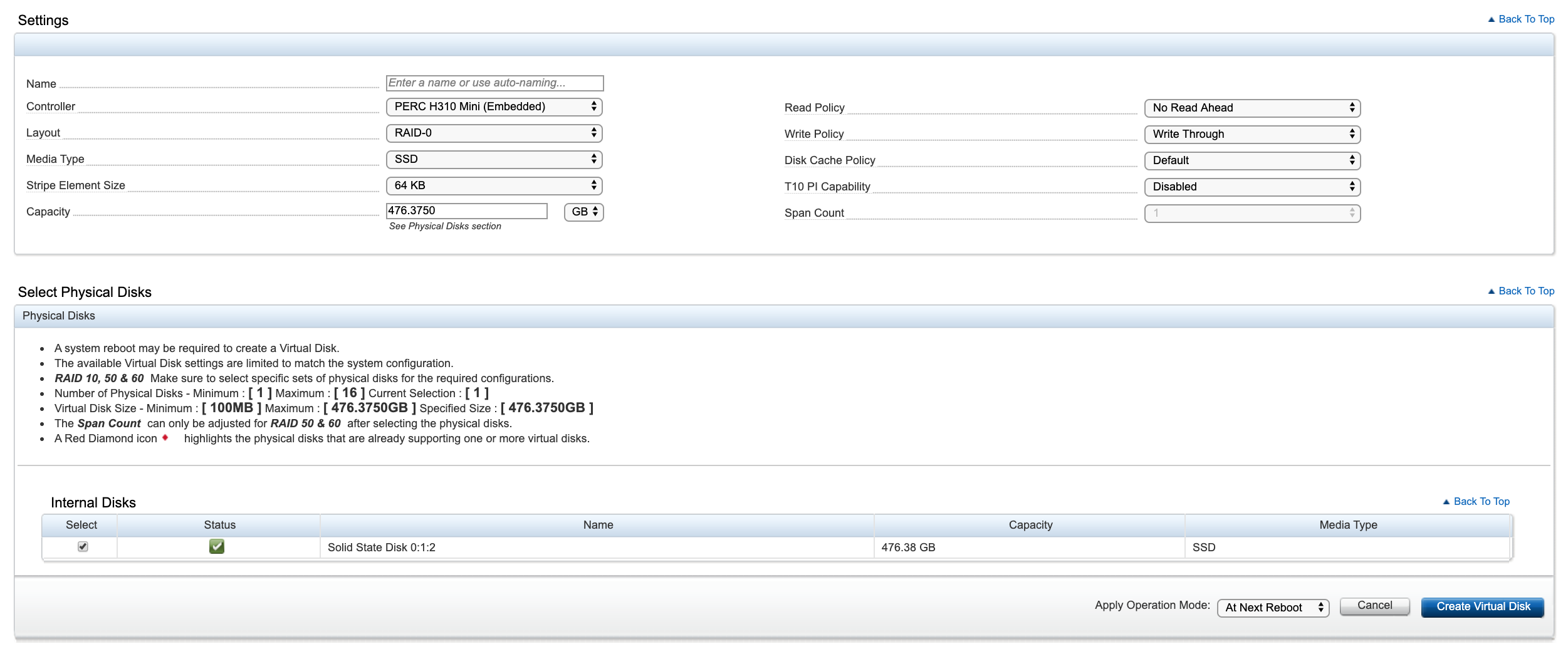Image resolution: width=1568 pixels, height=654 pixels.
Task: Open the Apply Operation Mode dropdown
Action: [1272, 608]
